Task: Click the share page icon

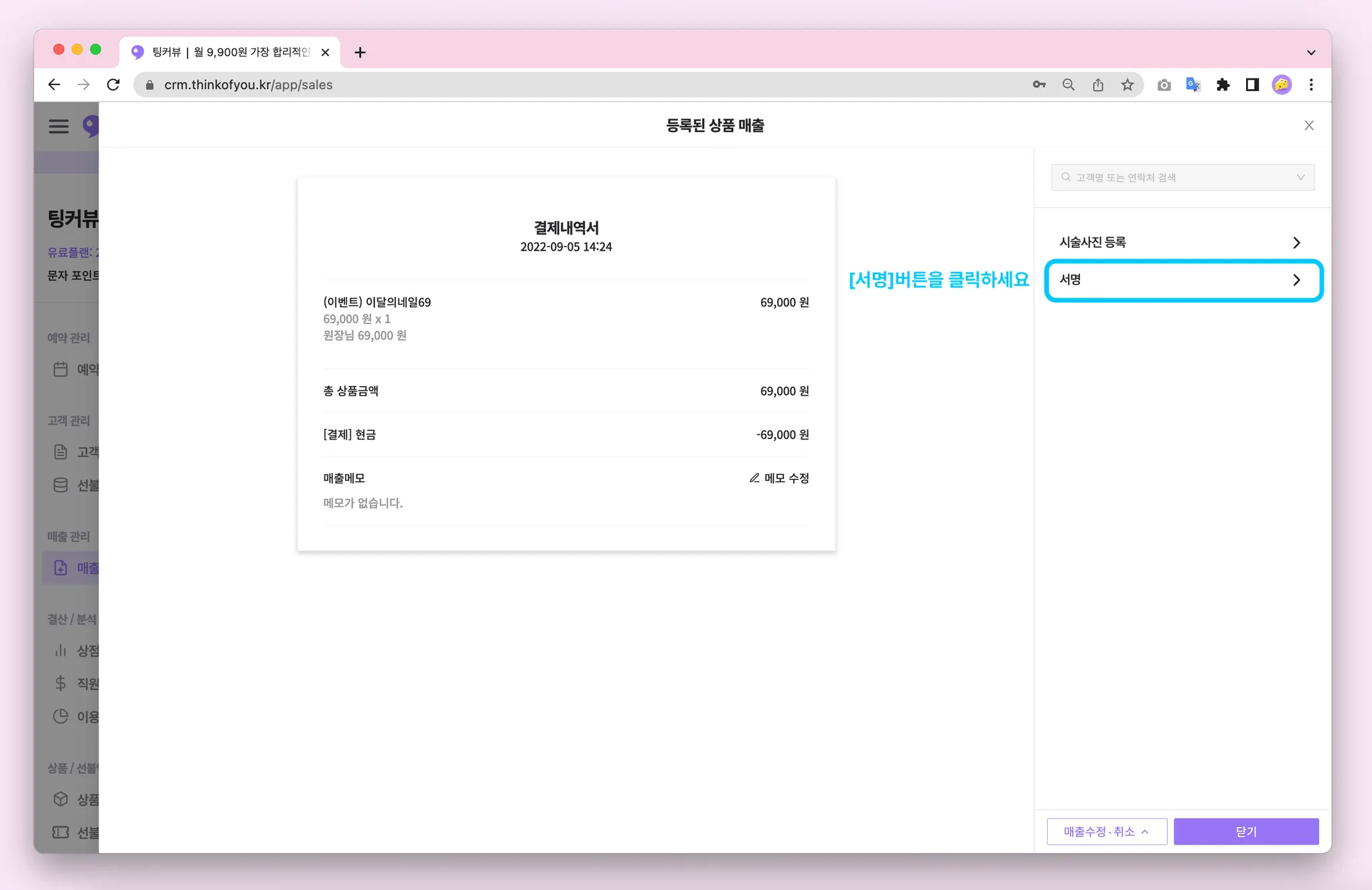Action: click(x=1098, y=85)
